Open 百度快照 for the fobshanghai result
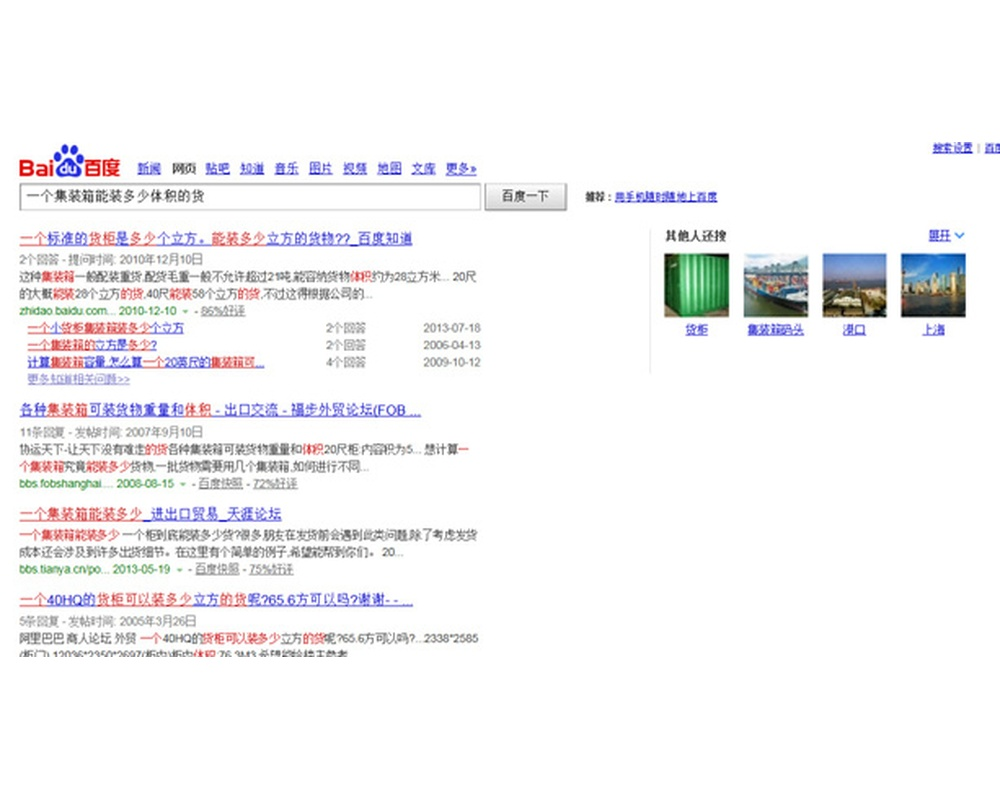This screenshot has height=800, width=1000. 221,484
